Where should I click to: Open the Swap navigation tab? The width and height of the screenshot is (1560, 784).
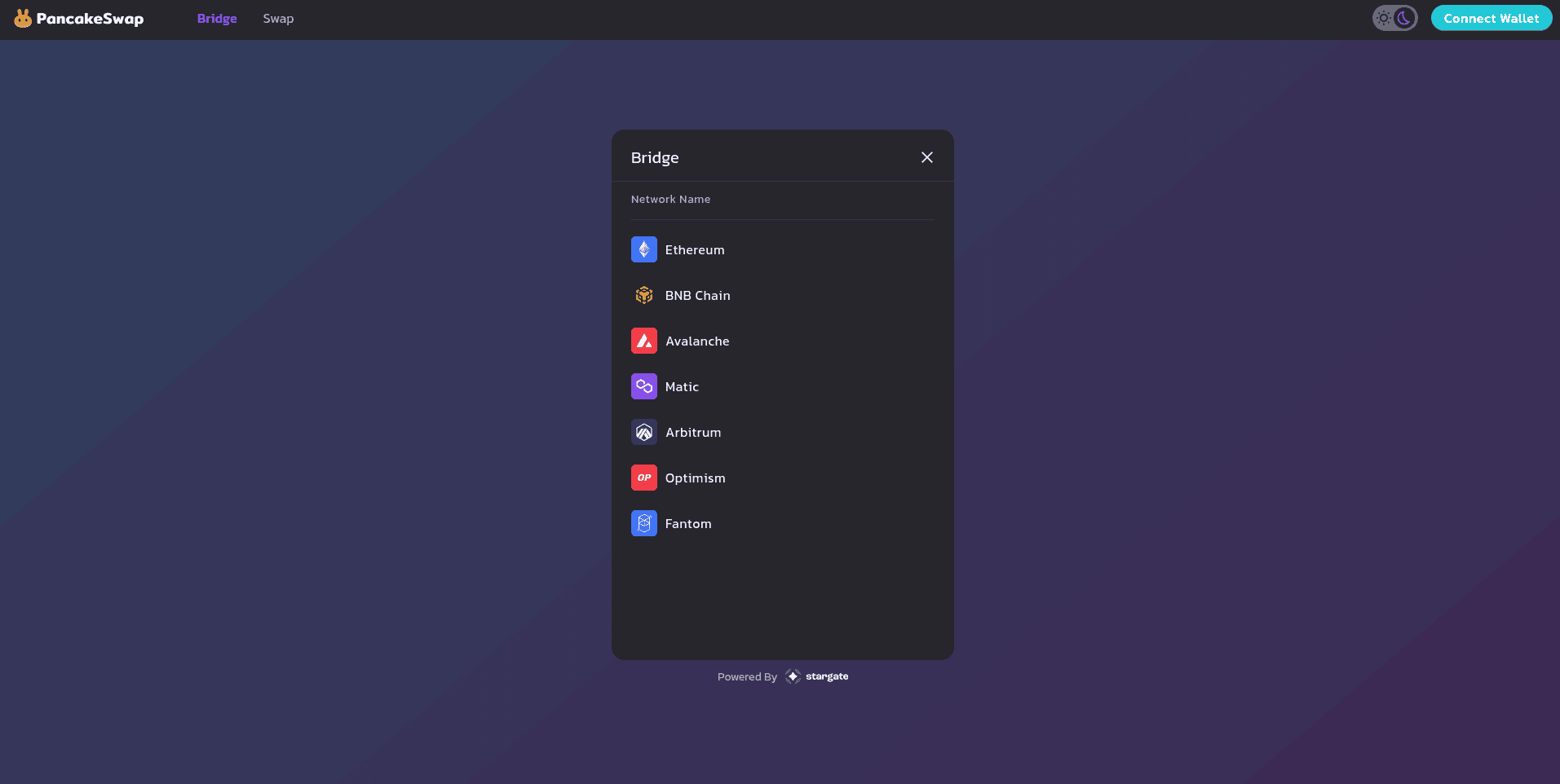point(278,18)
